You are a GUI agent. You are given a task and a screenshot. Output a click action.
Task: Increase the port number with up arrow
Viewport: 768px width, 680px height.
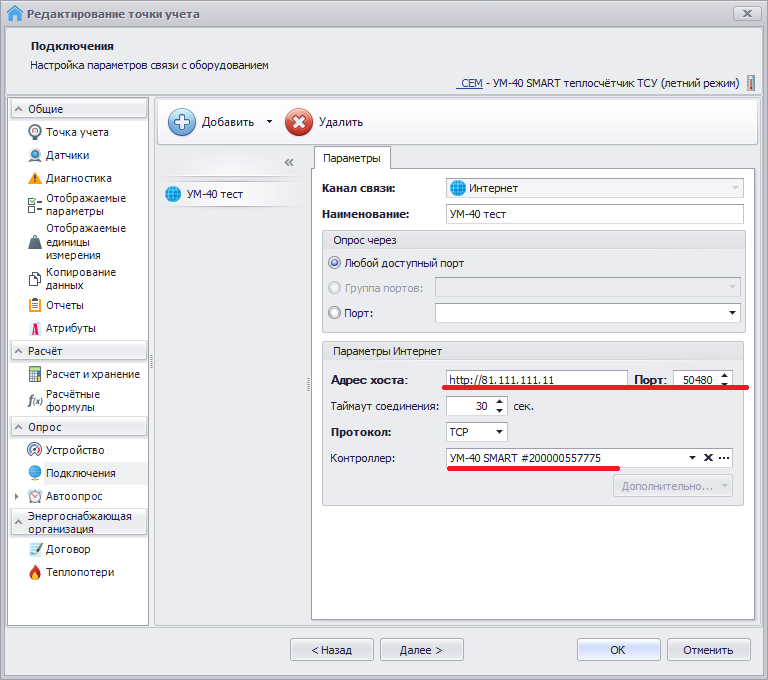click(725, 375)
